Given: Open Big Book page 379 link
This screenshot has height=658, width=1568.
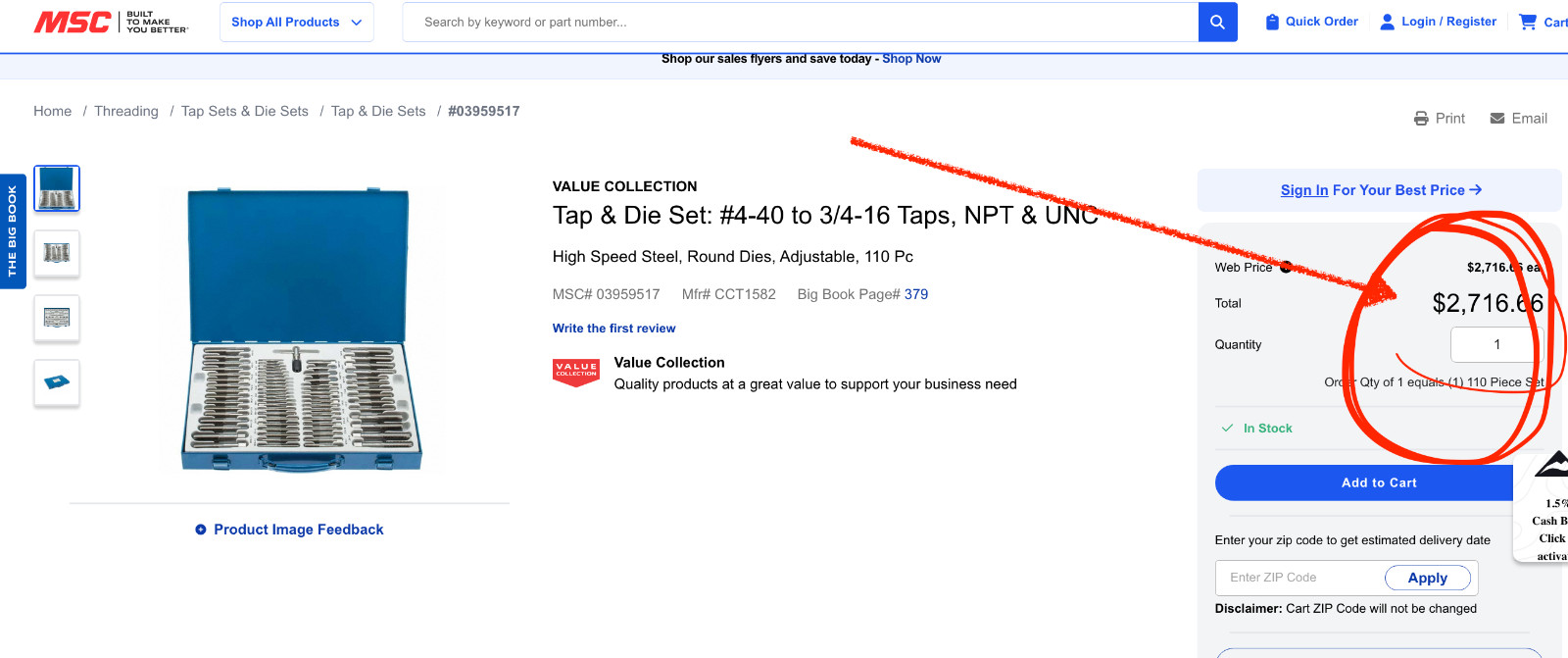Looking at the screenshot, I should 916,294.
